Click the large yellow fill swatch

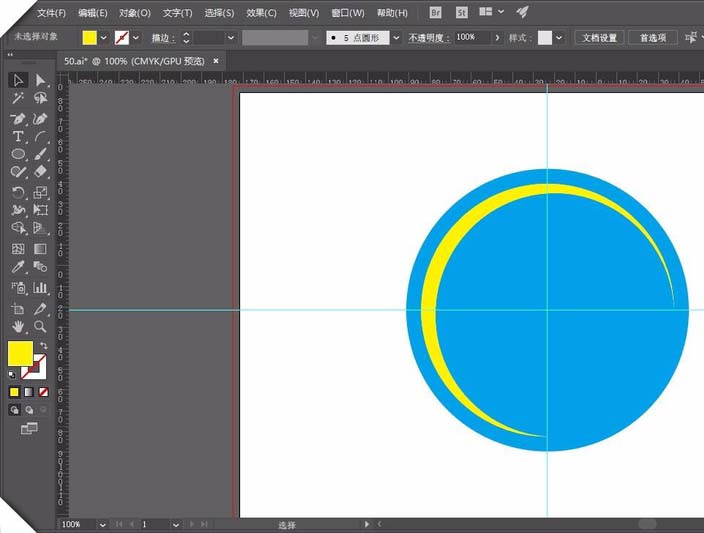20,353
